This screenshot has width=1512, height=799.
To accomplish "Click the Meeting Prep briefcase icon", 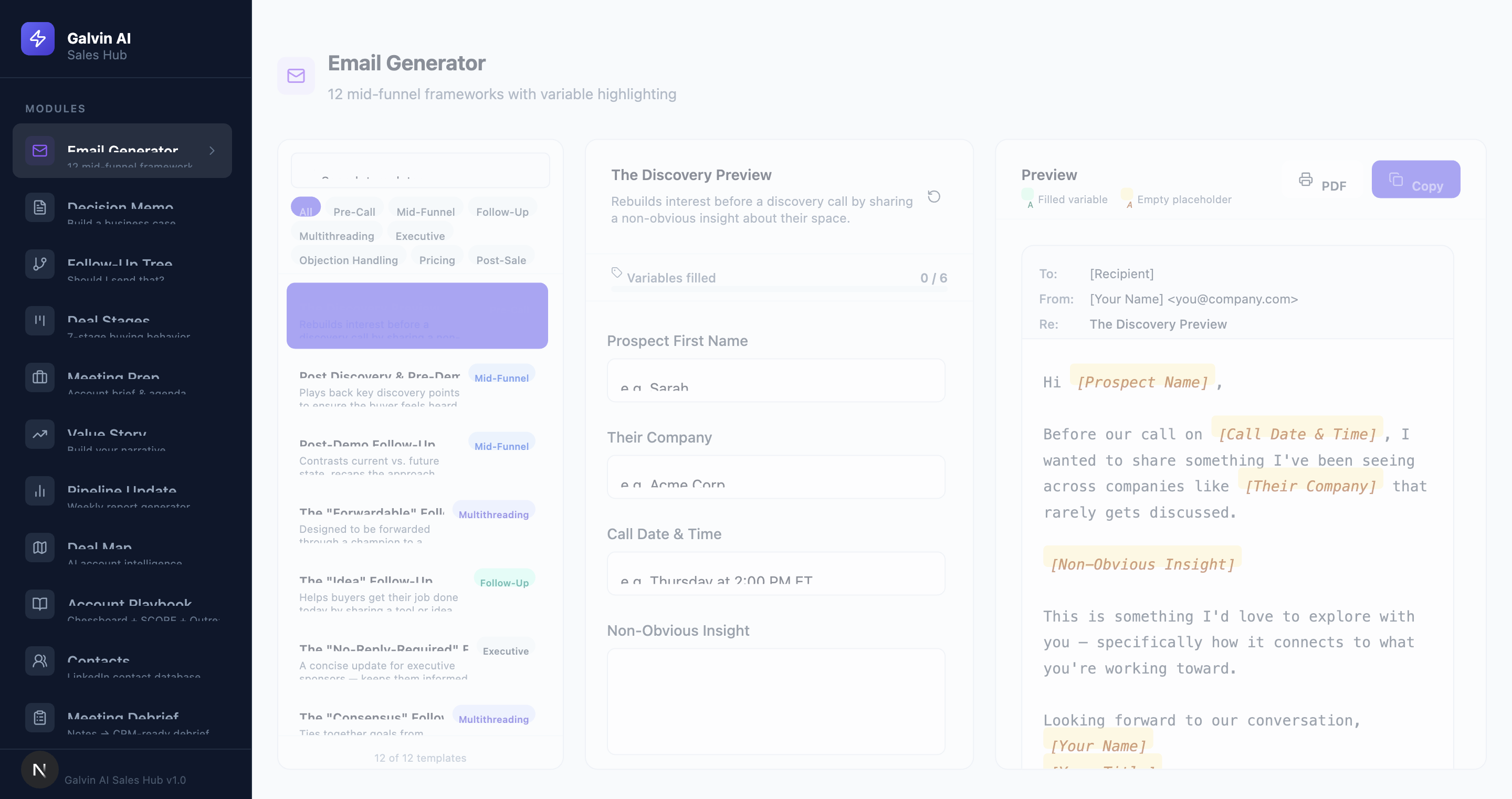I will [x=39, y=377].
